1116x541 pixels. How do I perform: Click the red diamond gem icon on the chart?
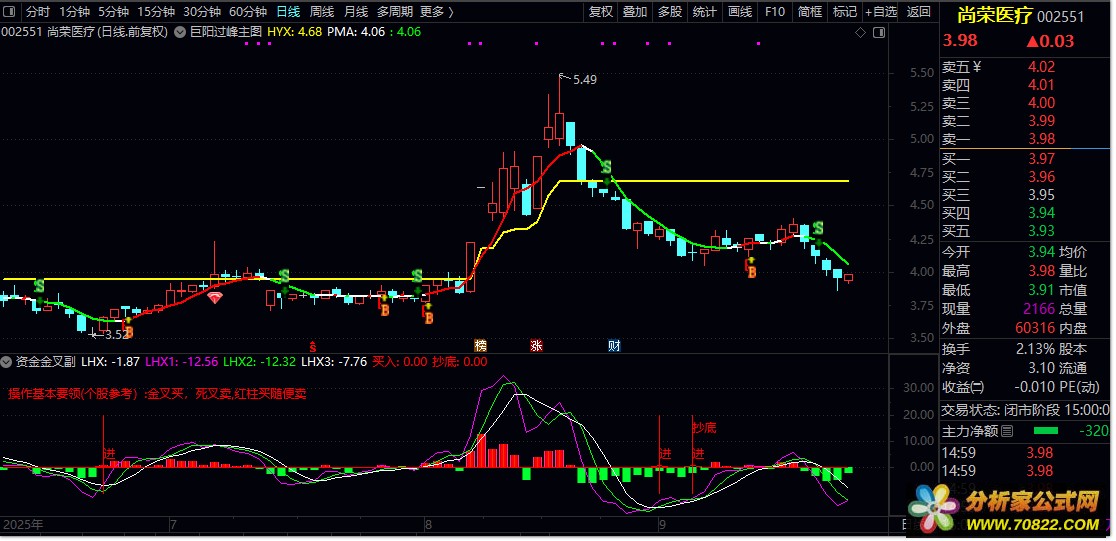coord(215,297)
